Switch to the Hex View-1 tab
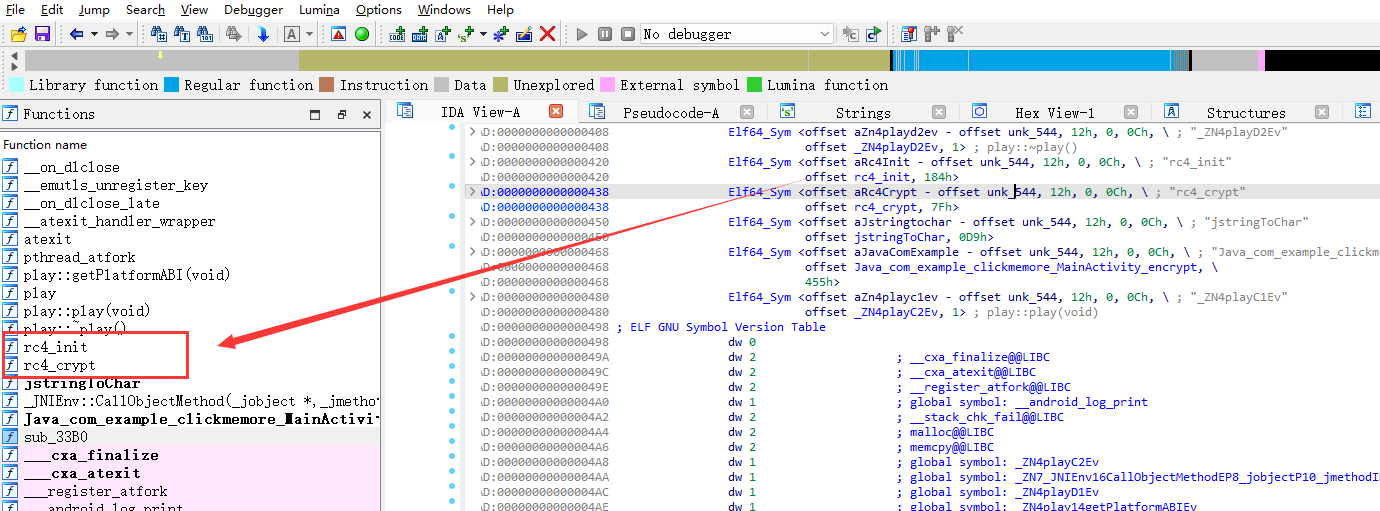 [x=1054, y=112]
